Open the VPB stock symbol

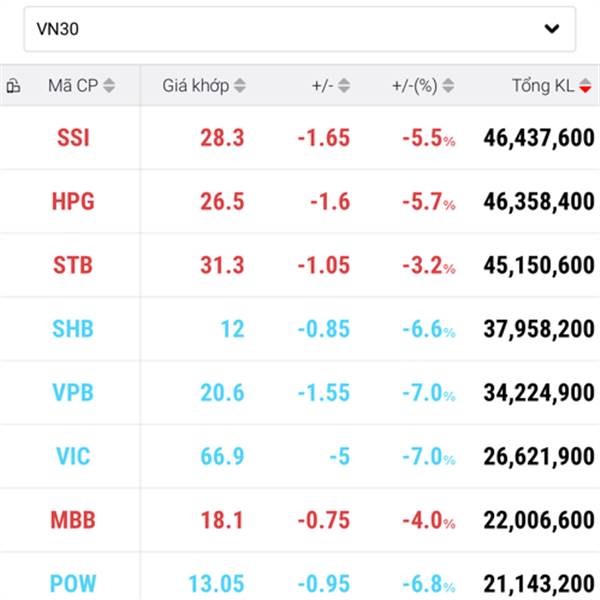tap(73, 393)
